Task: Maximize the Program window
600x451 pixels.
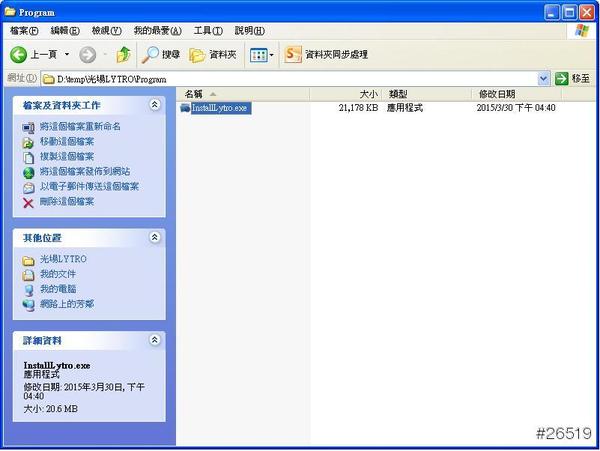Action: tap(569, 13)
